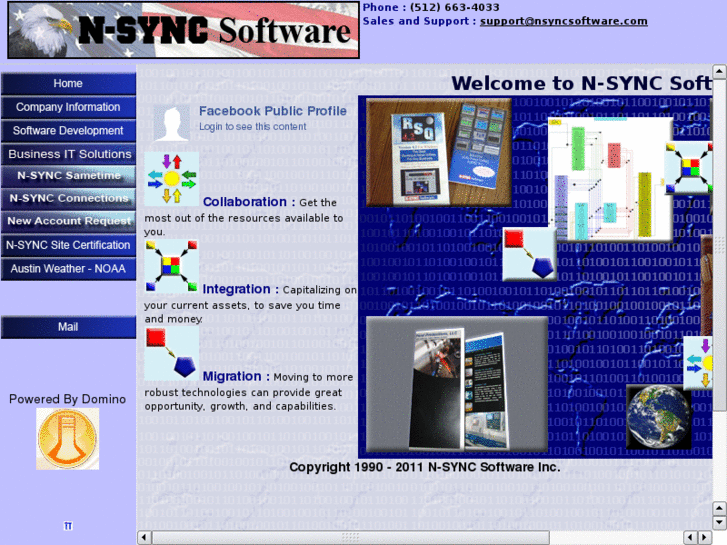Click vertical scrollbar up arrow at the top

(x=719, y=71)
